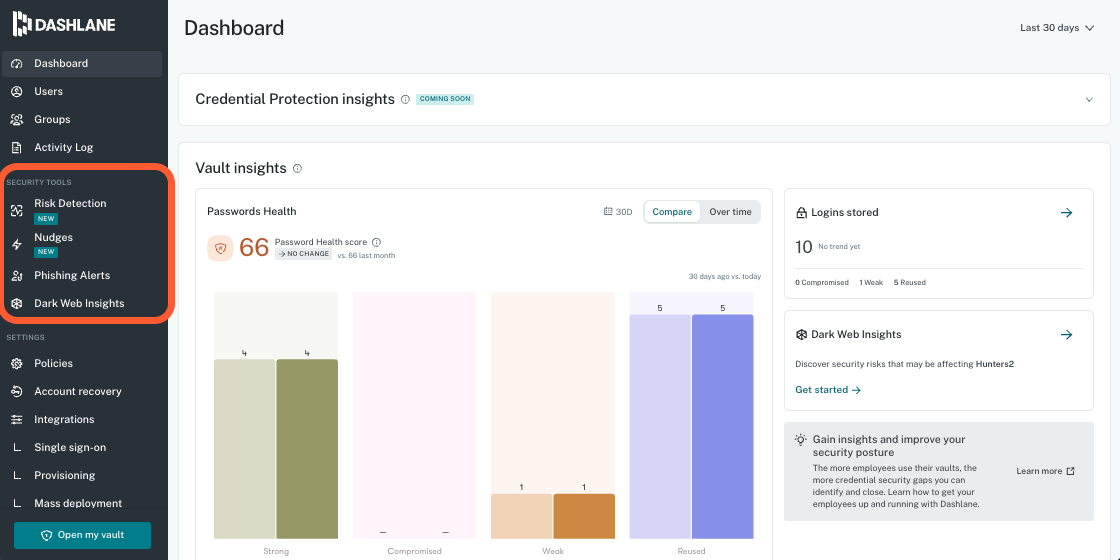Click the Users person icon
The image size is (1120, 560).
tap(18, 91)
